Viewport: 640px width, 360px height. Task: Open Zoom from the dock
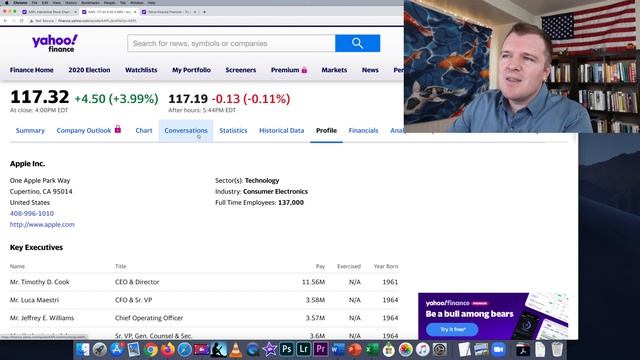[x=498, y=350]
